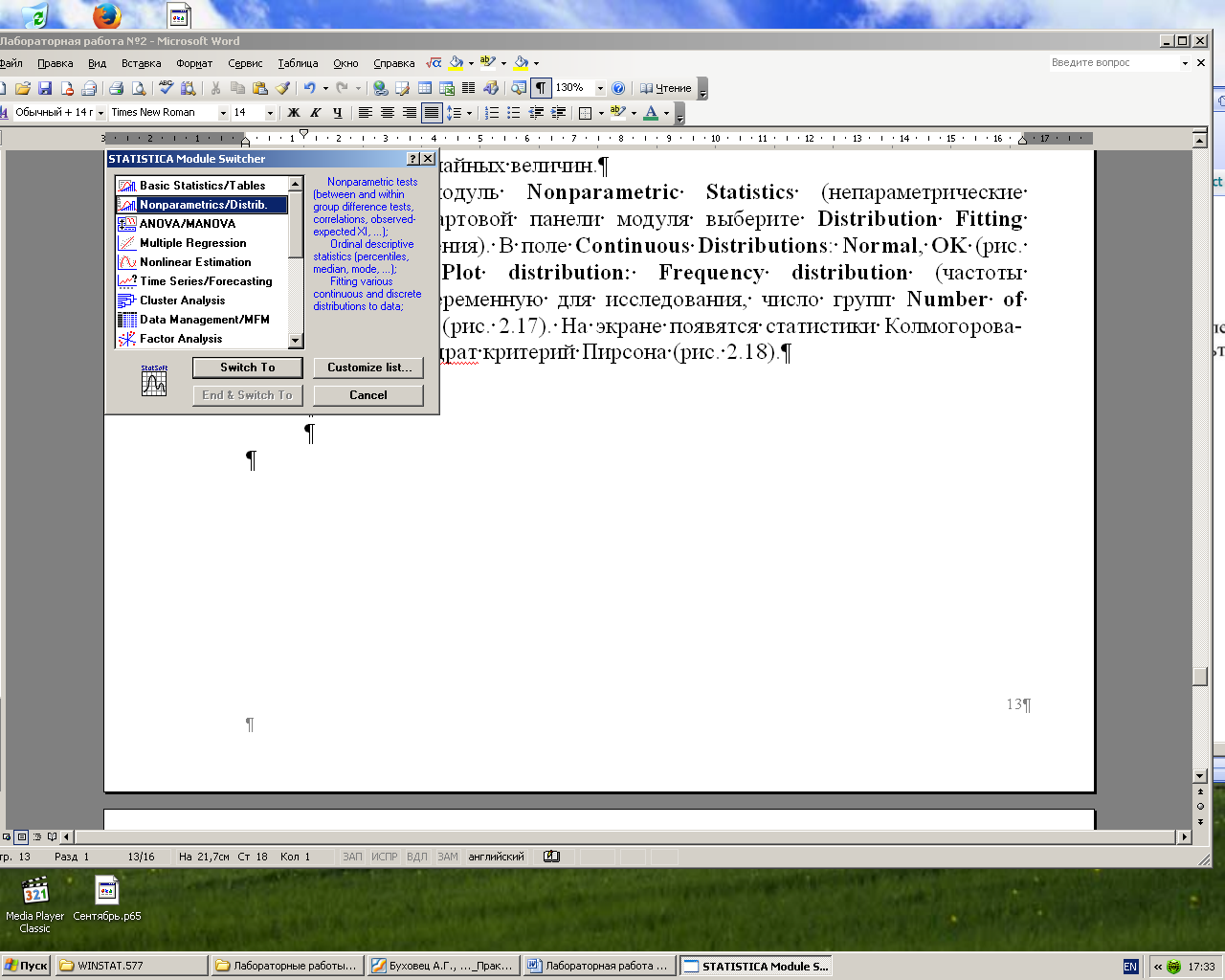This screenshot has height=980, width=1225.
Task: Print document using printer icon
Action: [117, 88]
